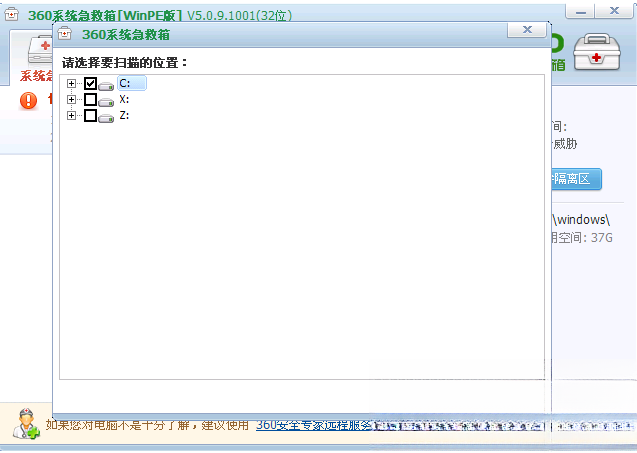Screen dimensions: 637x453
Task: Click the large first-aid kit logo
Action: point(596,53)
